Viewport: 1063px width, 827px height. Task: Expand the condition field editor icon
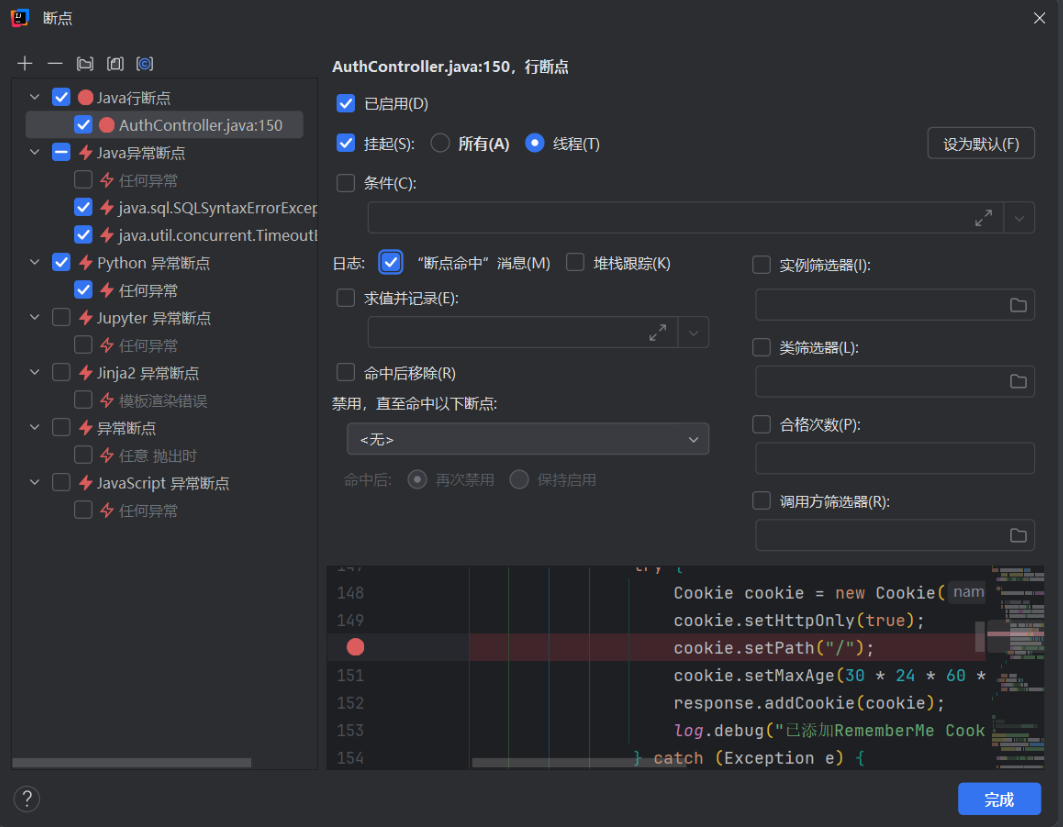tap(984, 217)
